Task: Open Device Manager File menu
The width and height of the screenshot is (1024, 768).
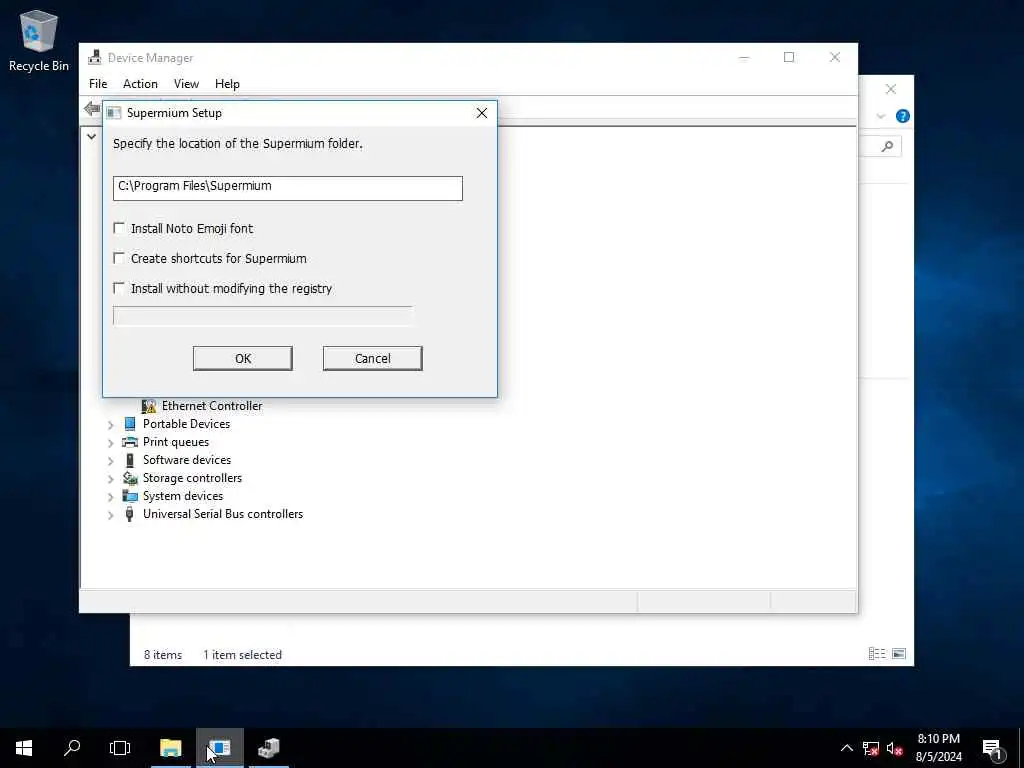Action: (98, 84)
